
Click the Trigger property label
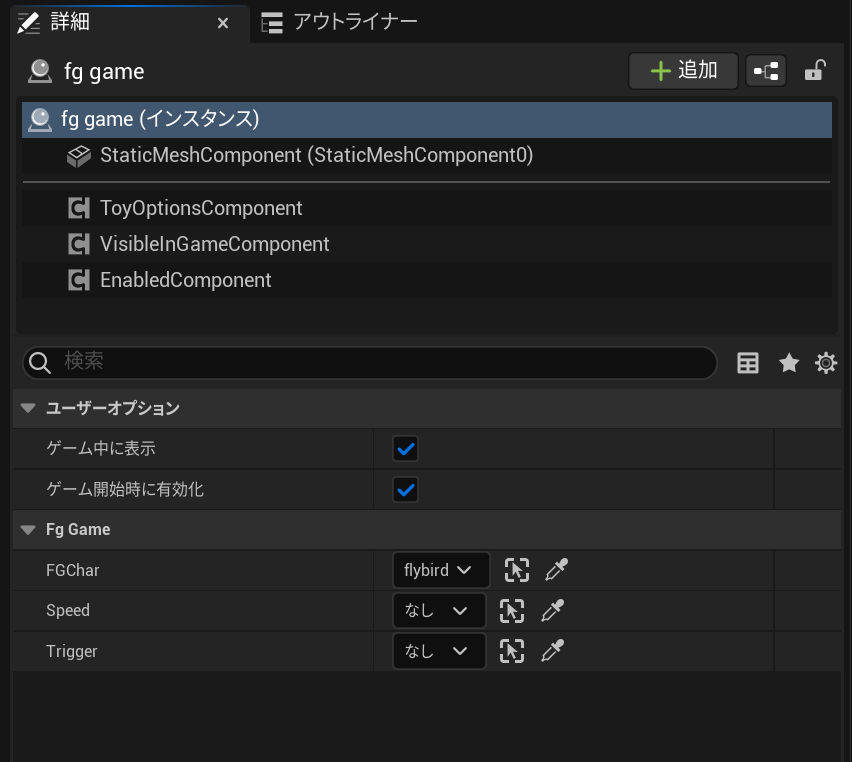(72, 651)
